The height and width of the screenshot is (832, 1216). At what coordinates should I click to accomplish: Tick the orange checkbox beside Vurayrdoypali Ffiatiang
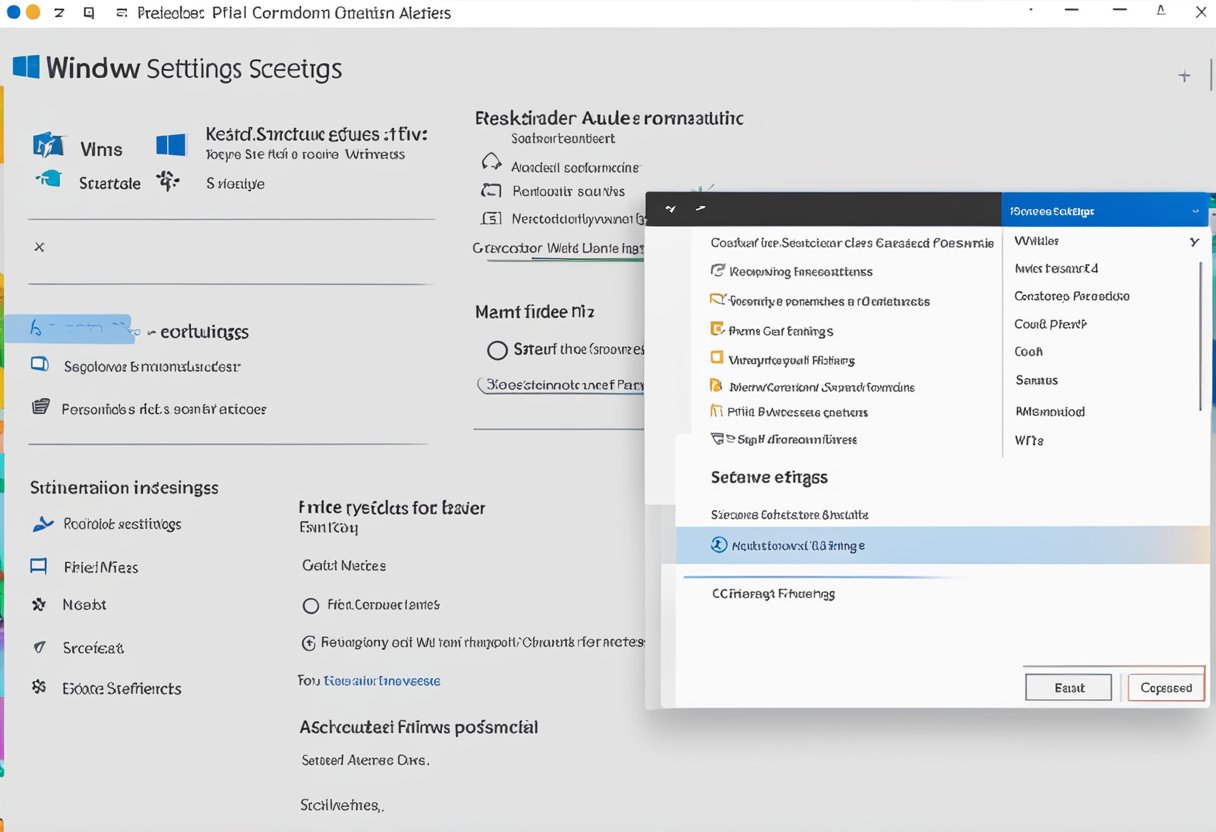pos(716,358)
